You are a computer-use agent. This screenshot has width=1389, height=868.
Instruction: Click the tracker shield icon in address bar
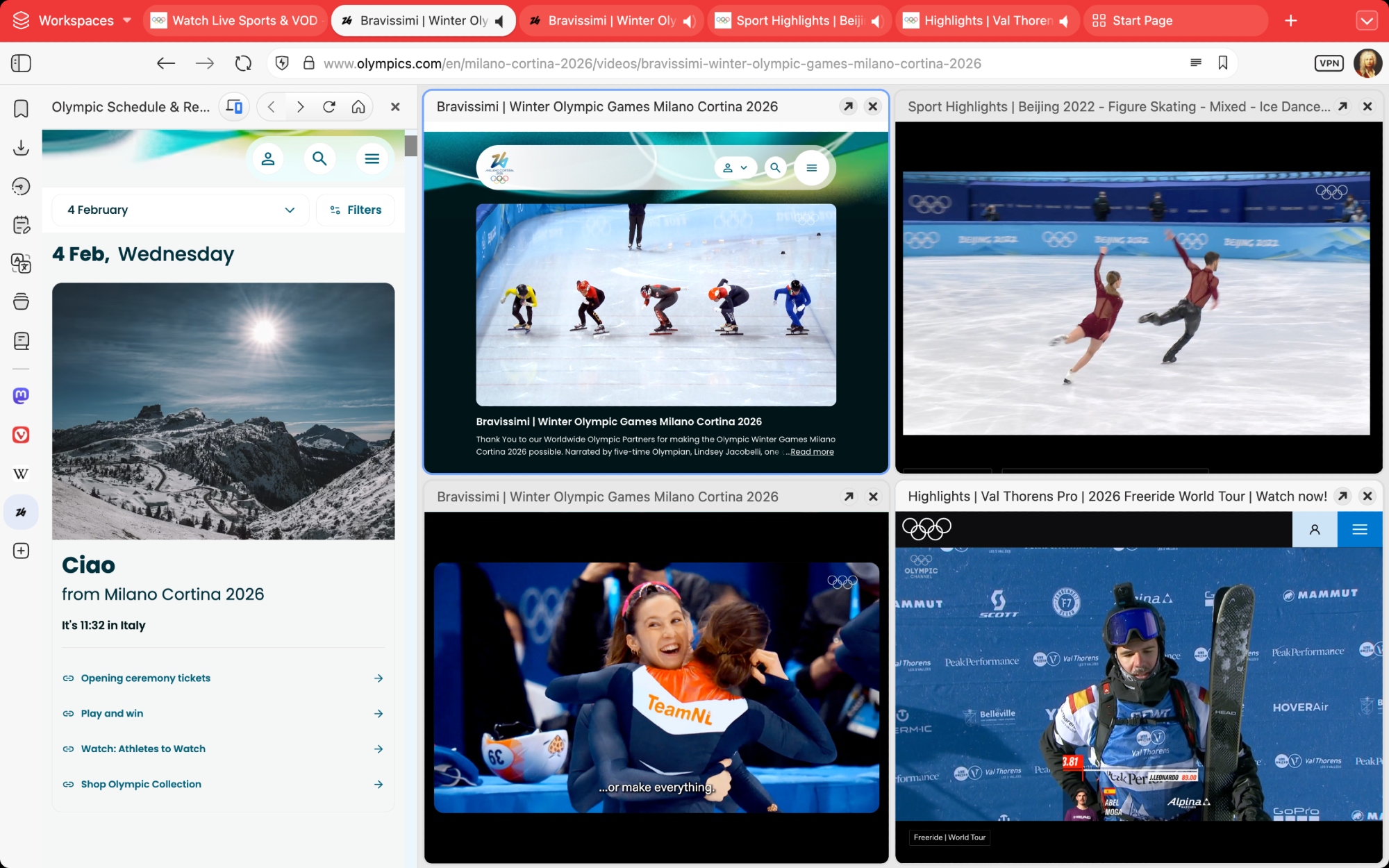[282, 63]
